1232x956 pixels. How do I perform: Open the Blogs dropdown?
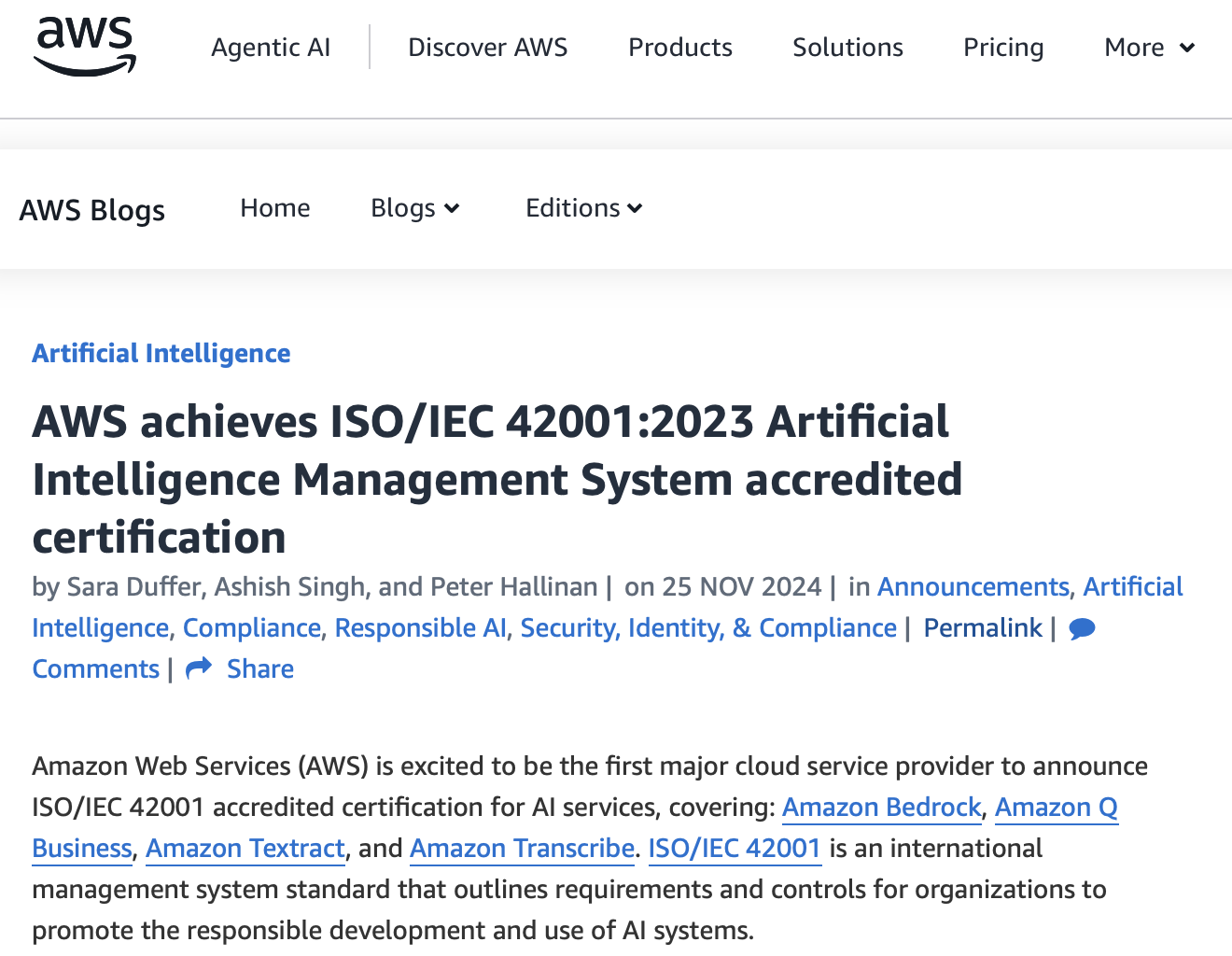coord(414,208)
